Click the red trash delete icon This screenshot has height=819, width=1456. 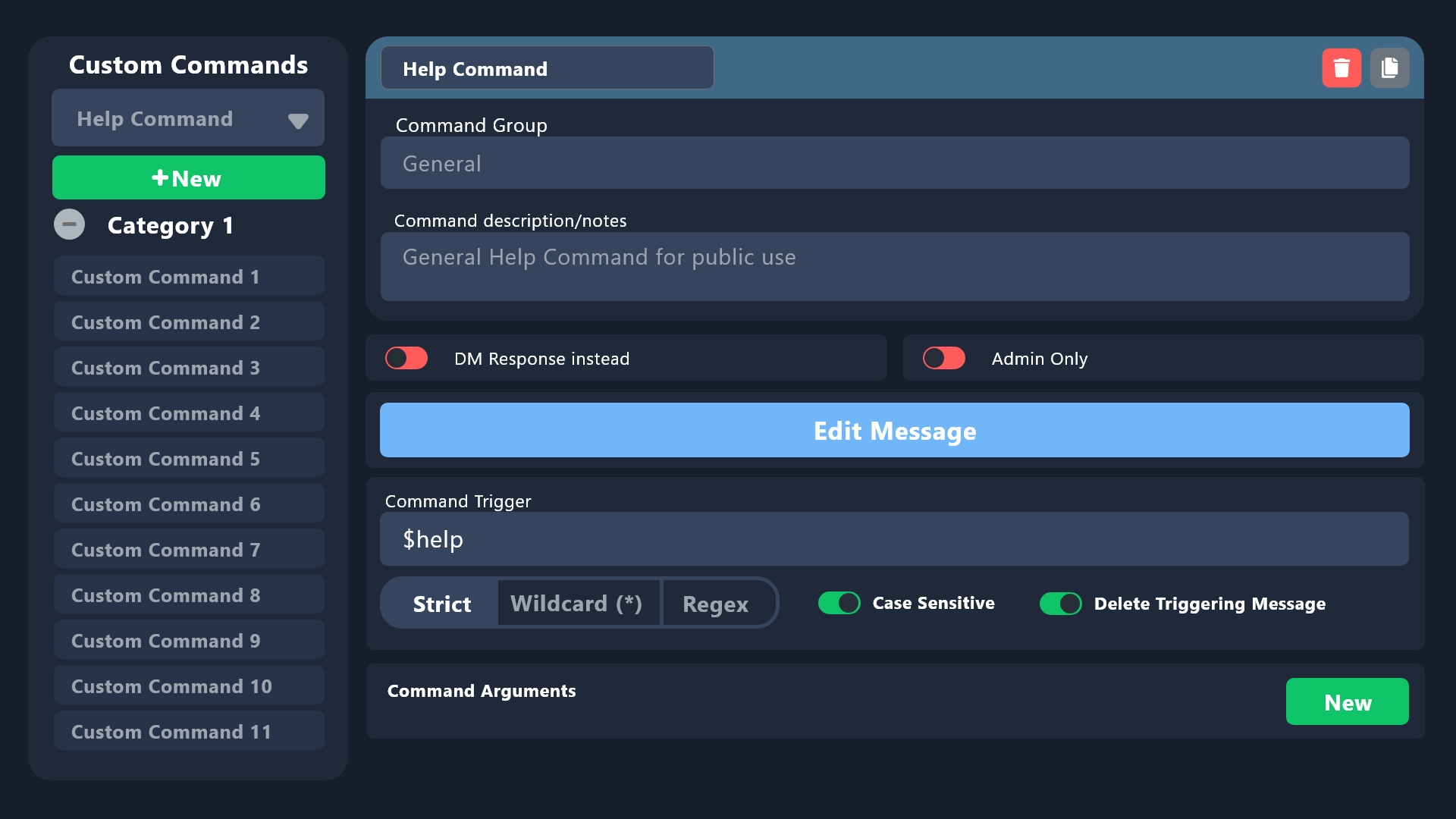1341,68
